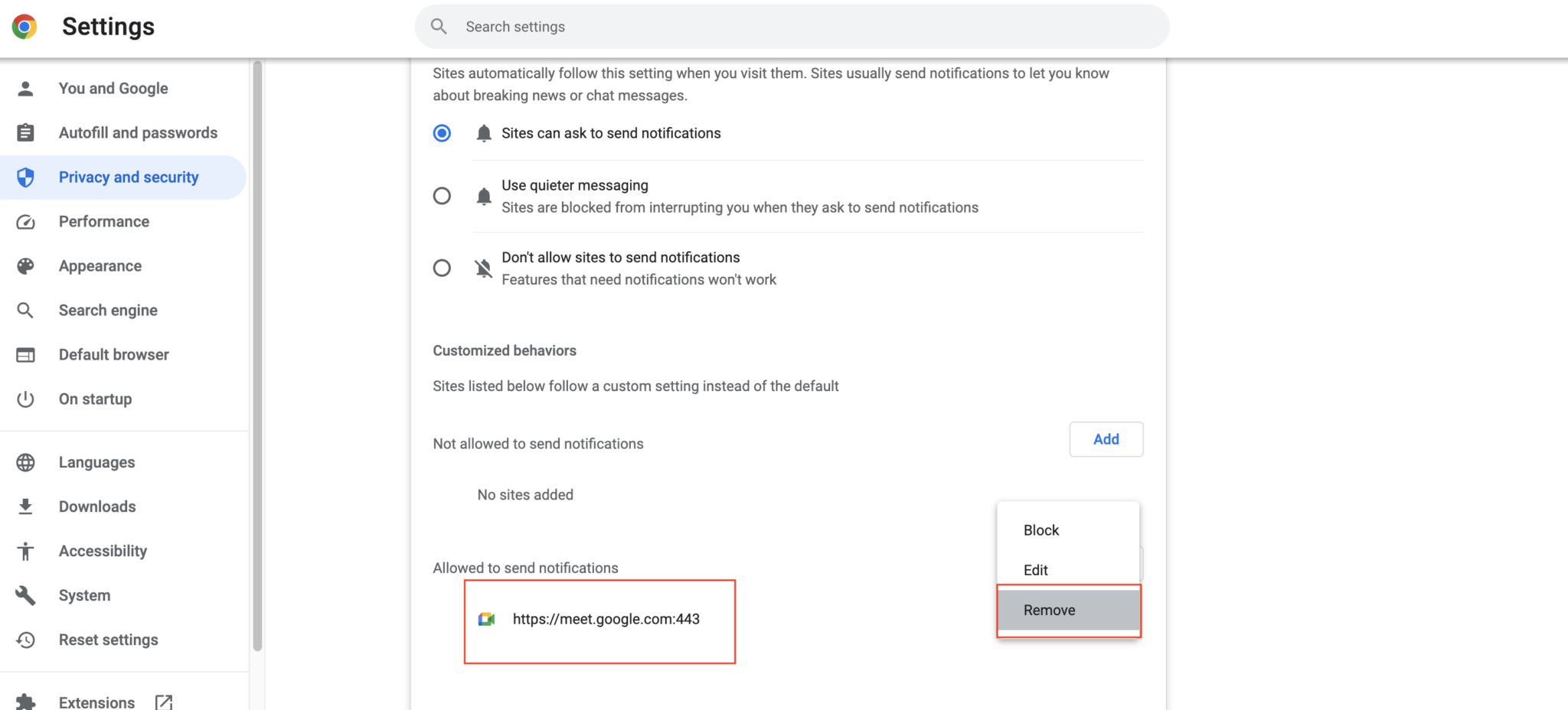Click the Accessibility icon in sidebar
Image resolution: width=1568 pixels, height=710 pixels.
[x=25, y=550]
